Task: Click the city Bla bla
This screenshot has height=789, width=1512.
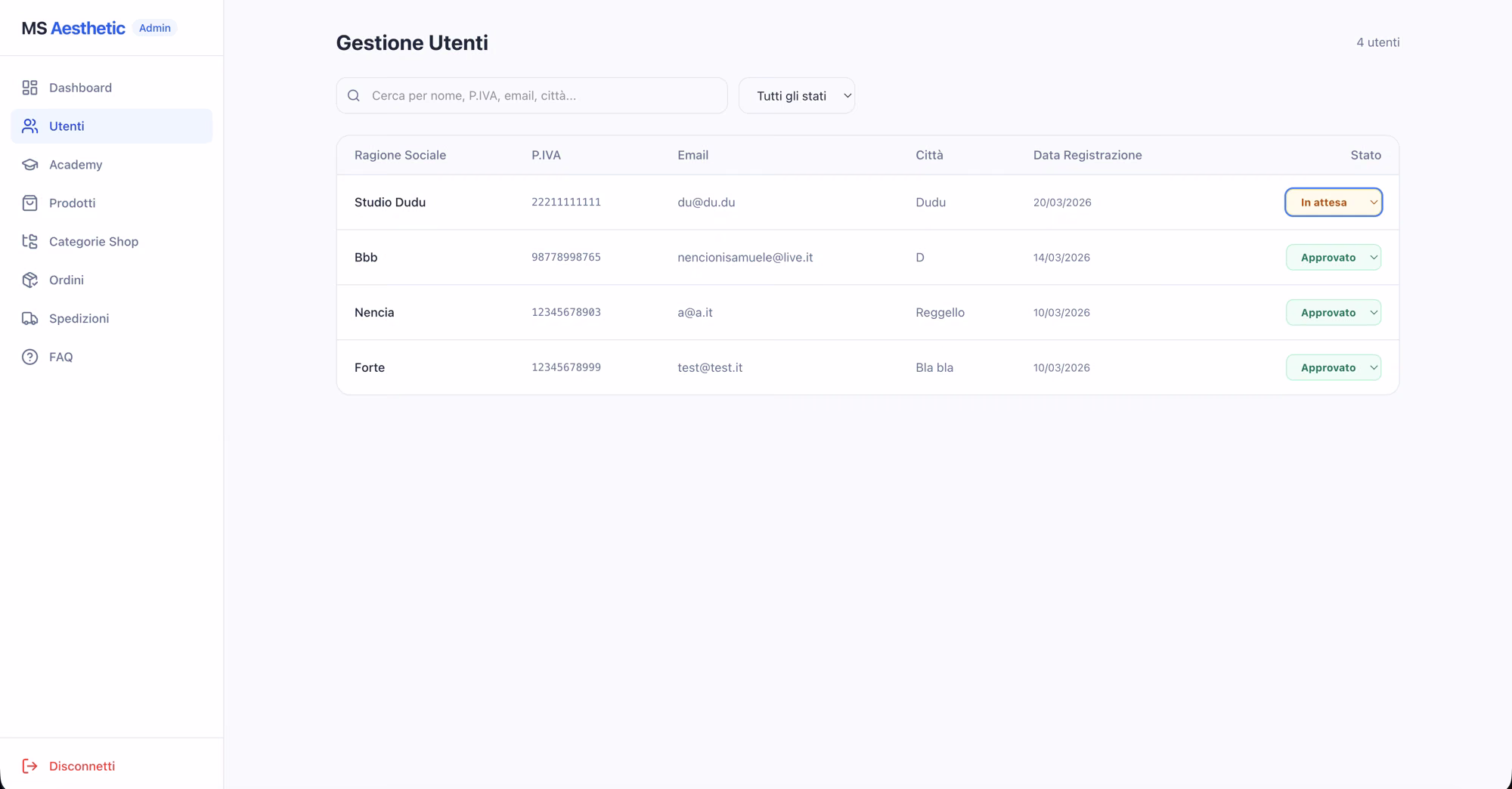Action: click(934, 368)
